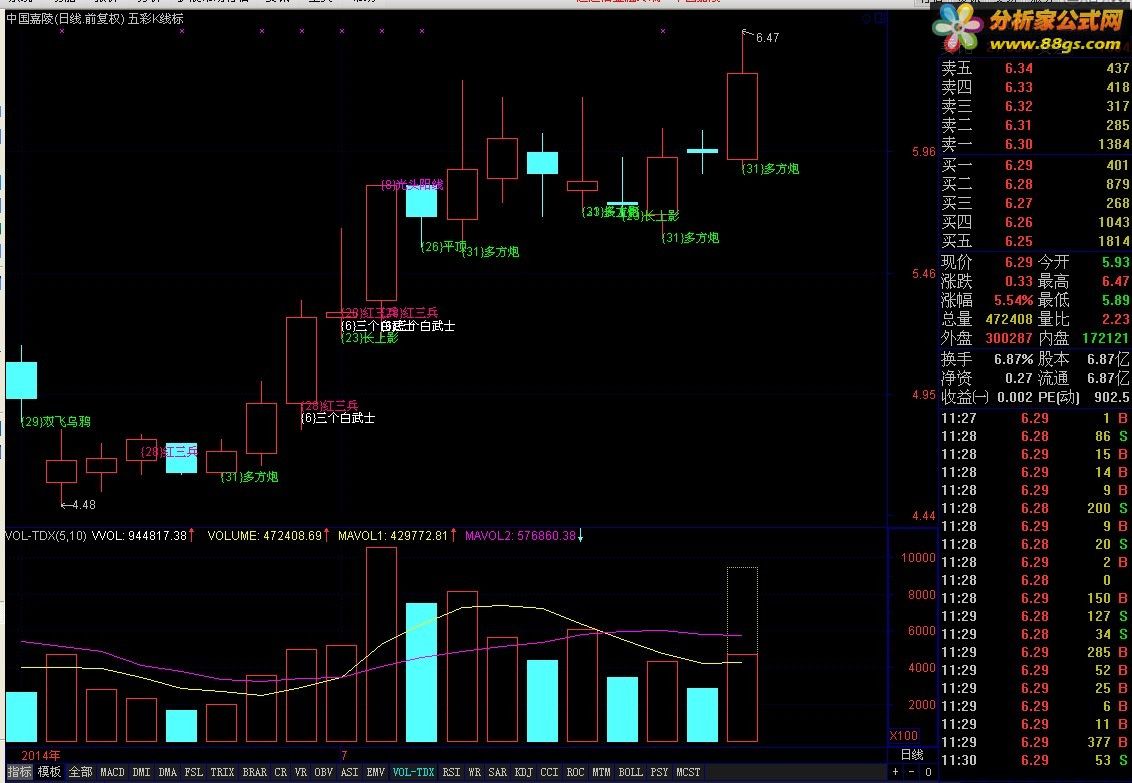Viewport: 1132px width, 783px height.
Task: Click the 现价 6.29 value
Action: (1019, 262)
